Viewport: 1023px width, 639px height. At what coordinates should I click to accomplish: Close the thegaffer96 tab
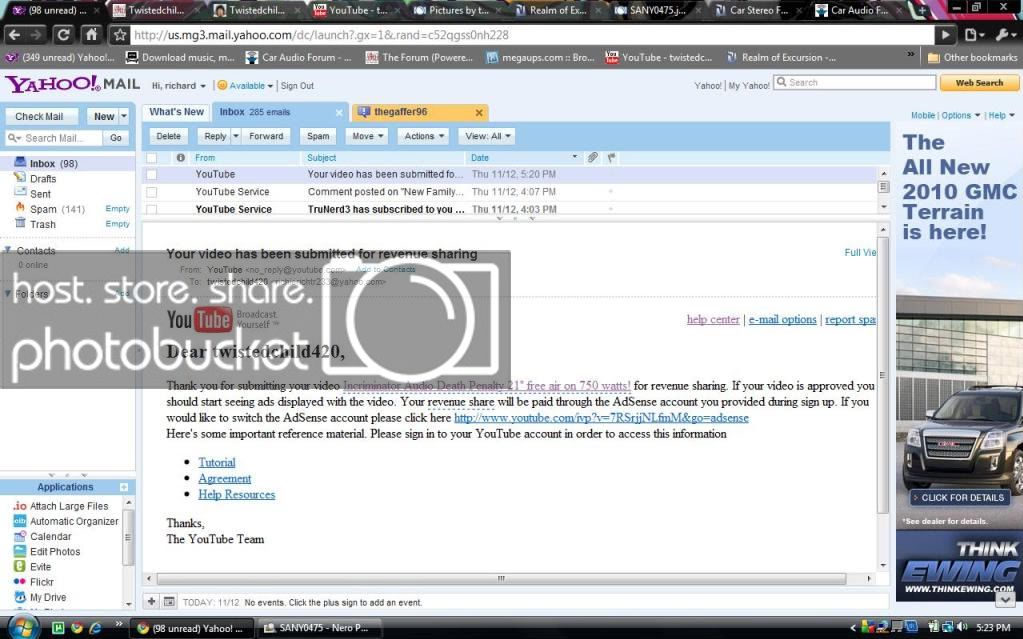[x=479, y=112]
